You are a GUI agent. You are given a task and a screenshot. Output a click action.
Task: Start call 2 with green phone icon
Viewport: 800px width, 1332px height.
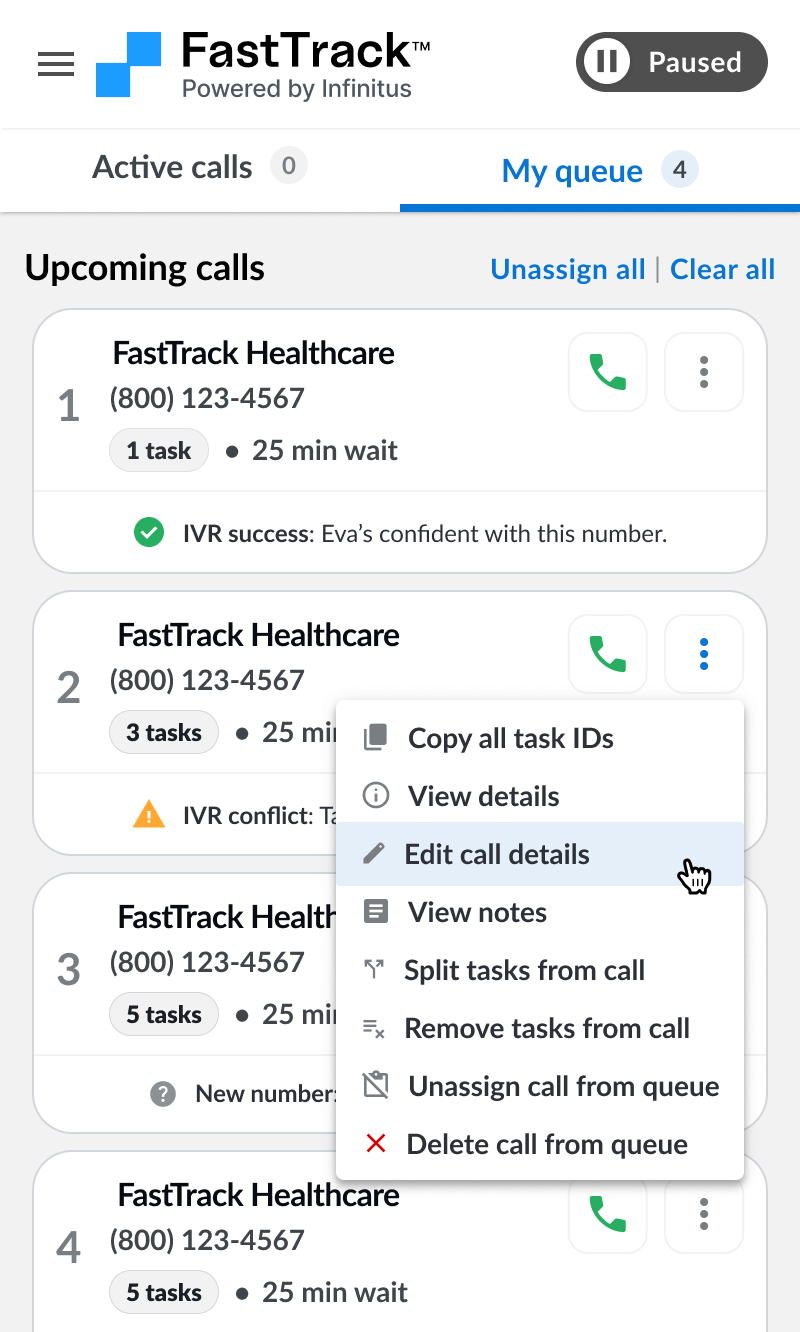[608, 654]
